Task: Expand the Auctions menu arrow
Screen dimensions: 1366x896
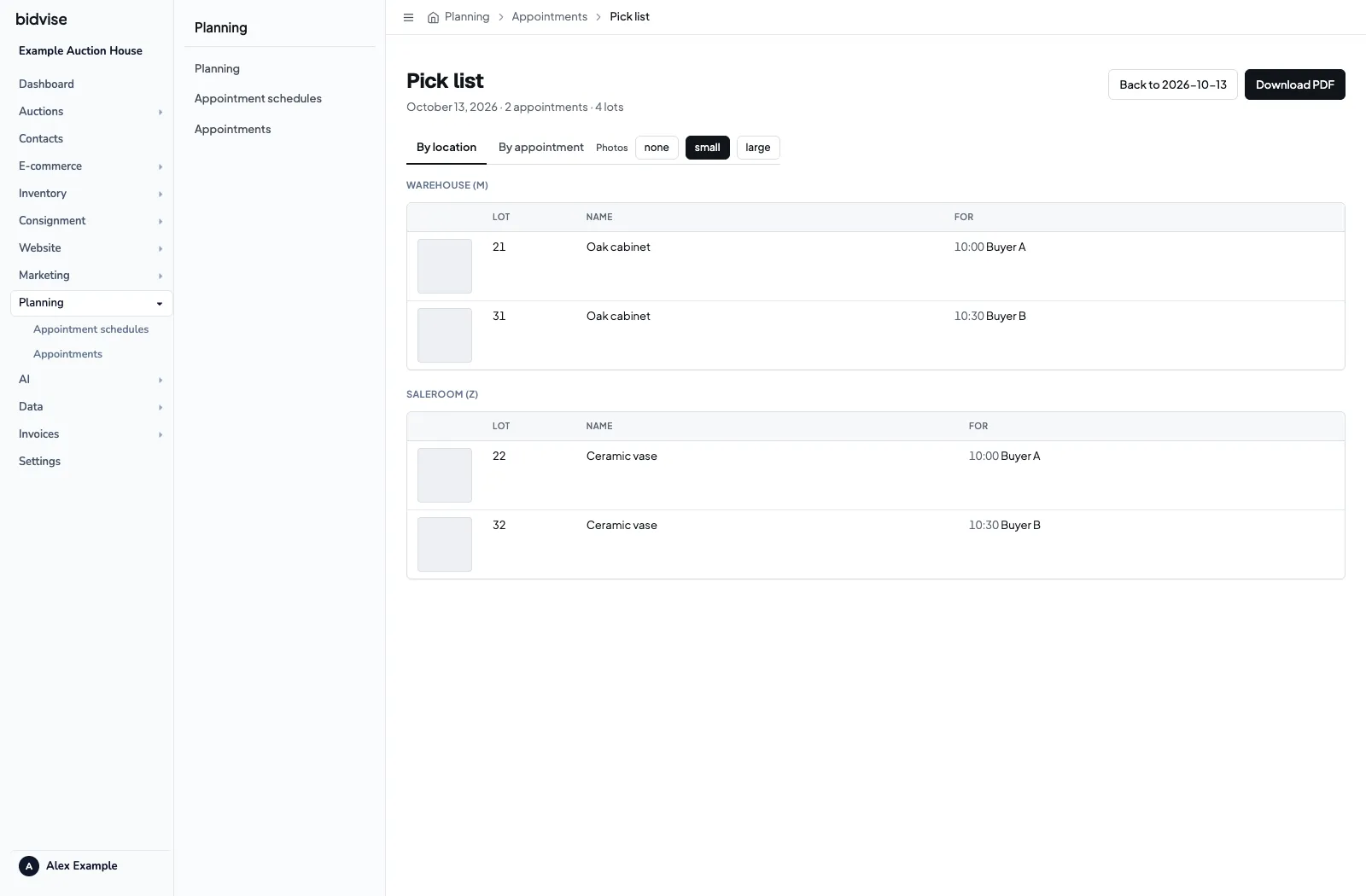Action: click(x=160, y=112)
